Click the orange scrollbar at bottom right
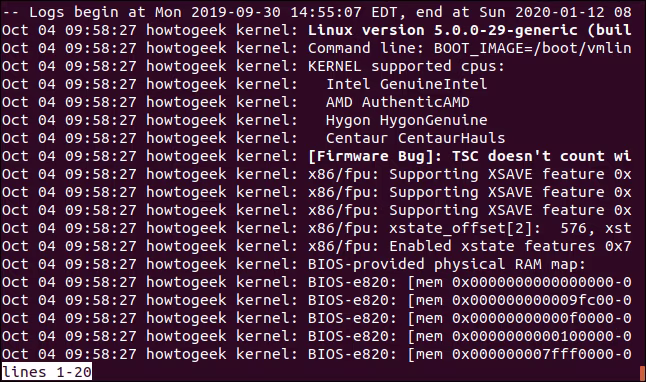 point(642,373)
